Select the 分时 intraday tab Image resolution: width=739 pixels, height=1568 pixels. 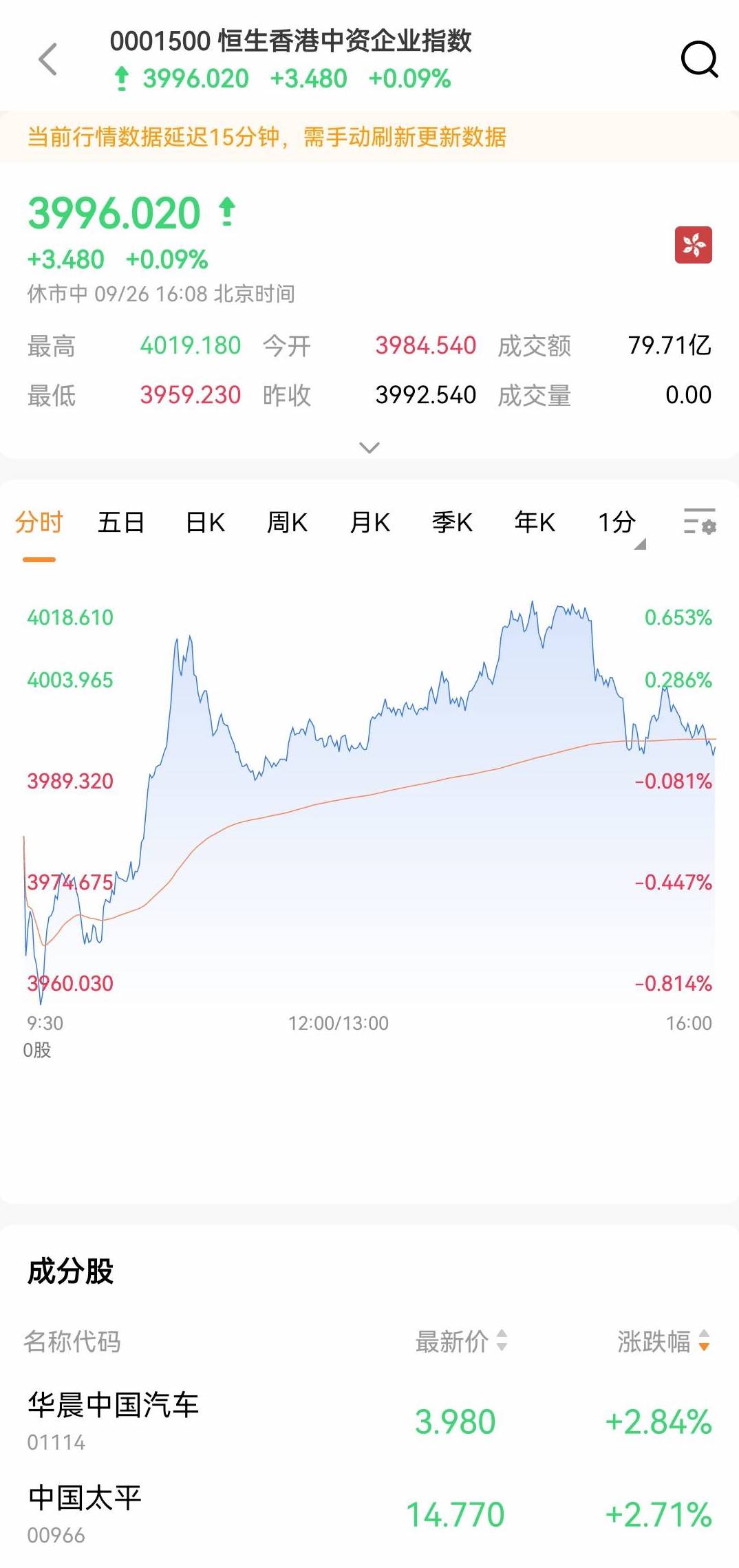(x=39, y=523)
